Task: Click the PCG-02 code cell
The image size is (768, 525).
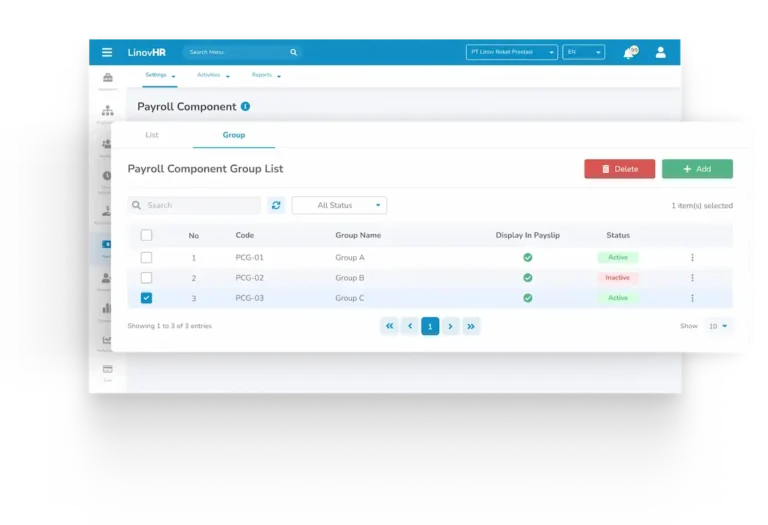Action: click(249, 278)
